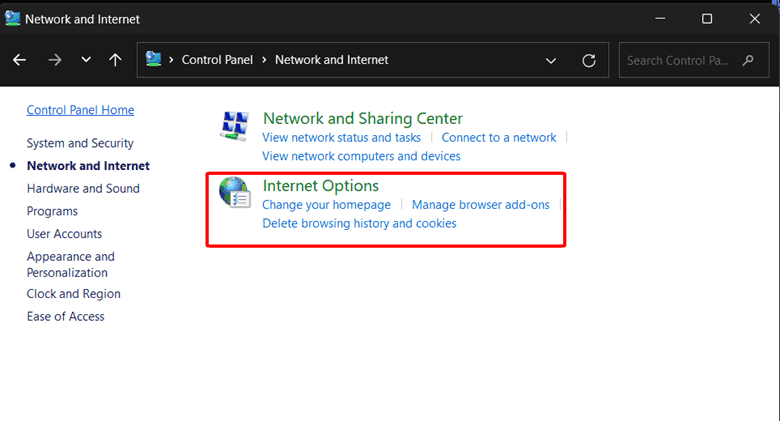Expand the address bar history dropdown
780x421 pixels.
(x=551, y=61)
